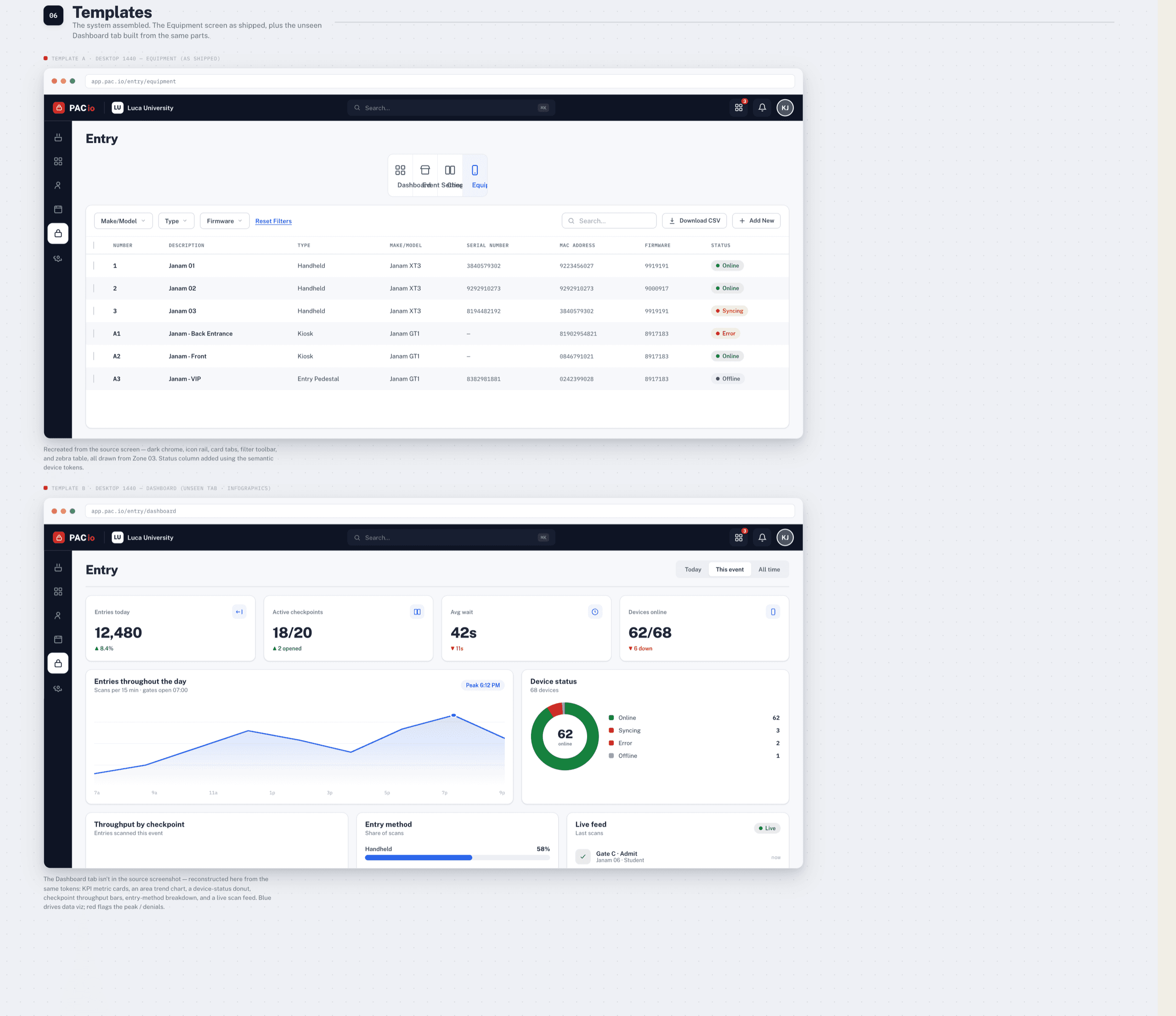Click PACio logo in Dashboard window header
This screenshot has width=1176, height=1016.
click(74, 538)
